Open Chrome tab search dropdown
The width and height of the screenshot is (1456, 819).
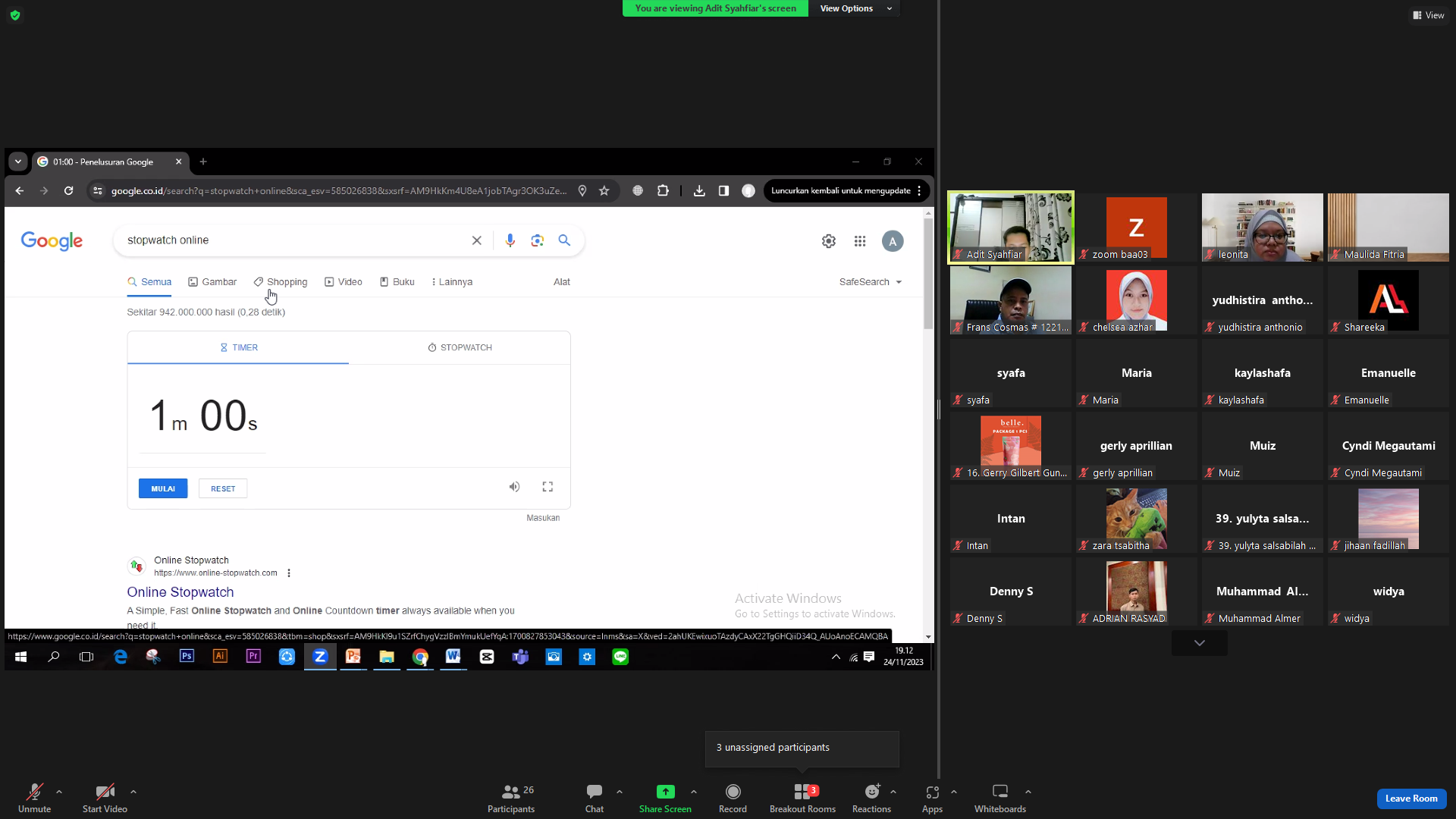(x=18, y=162)
